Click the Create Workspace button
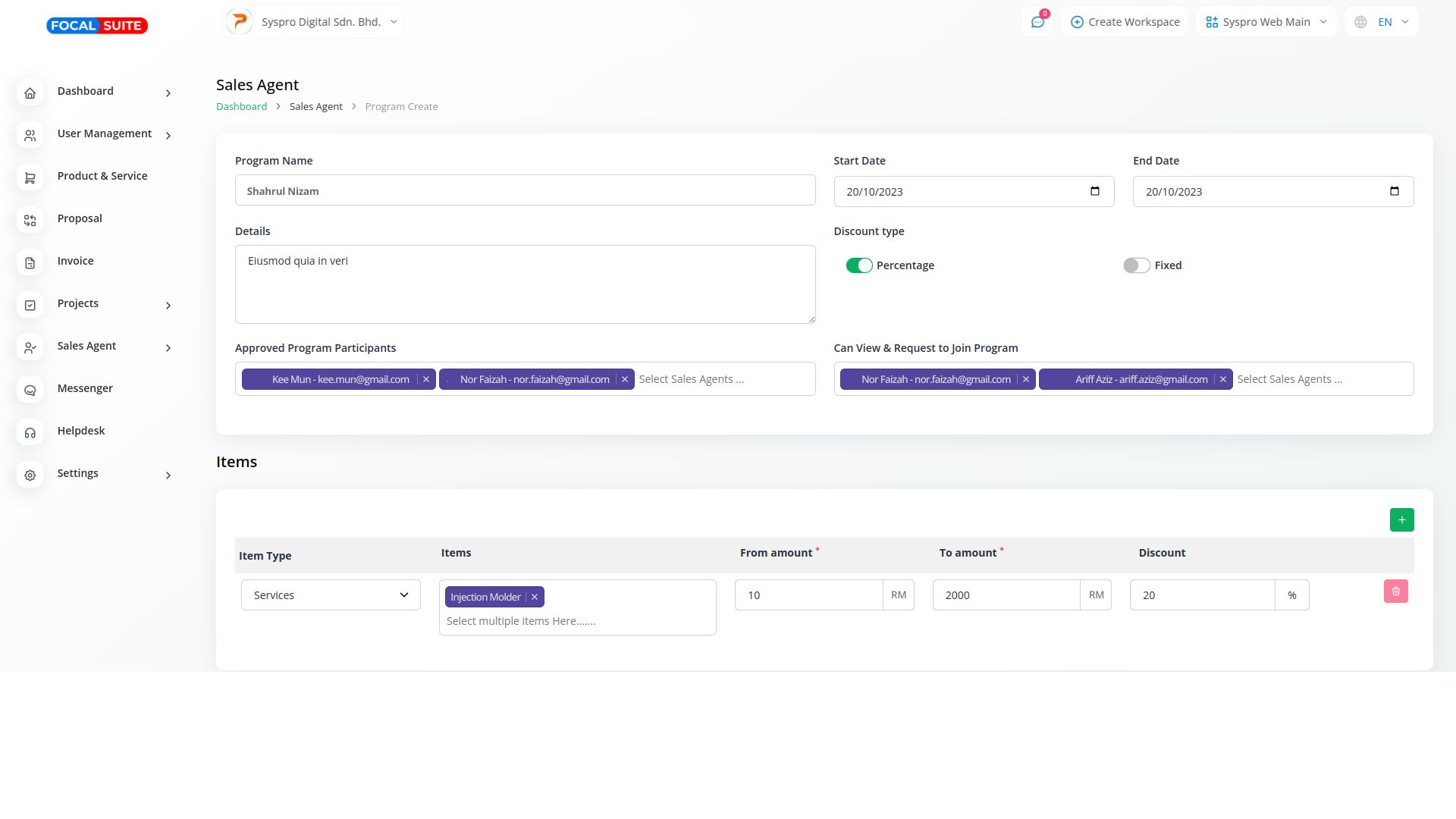Image resolution: width=1456 pixels, height=819 pixels. click(1125, 22)
